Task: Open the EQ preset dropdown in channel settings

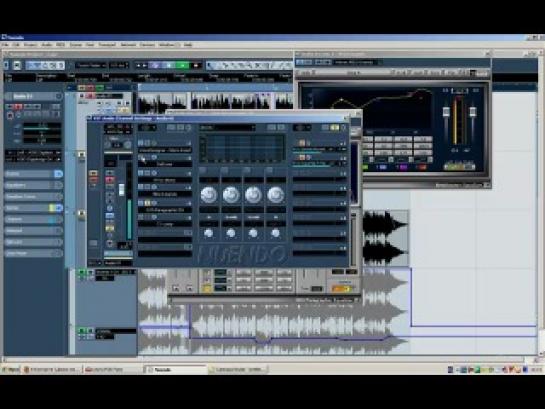Action: click(x=227, y=128)
